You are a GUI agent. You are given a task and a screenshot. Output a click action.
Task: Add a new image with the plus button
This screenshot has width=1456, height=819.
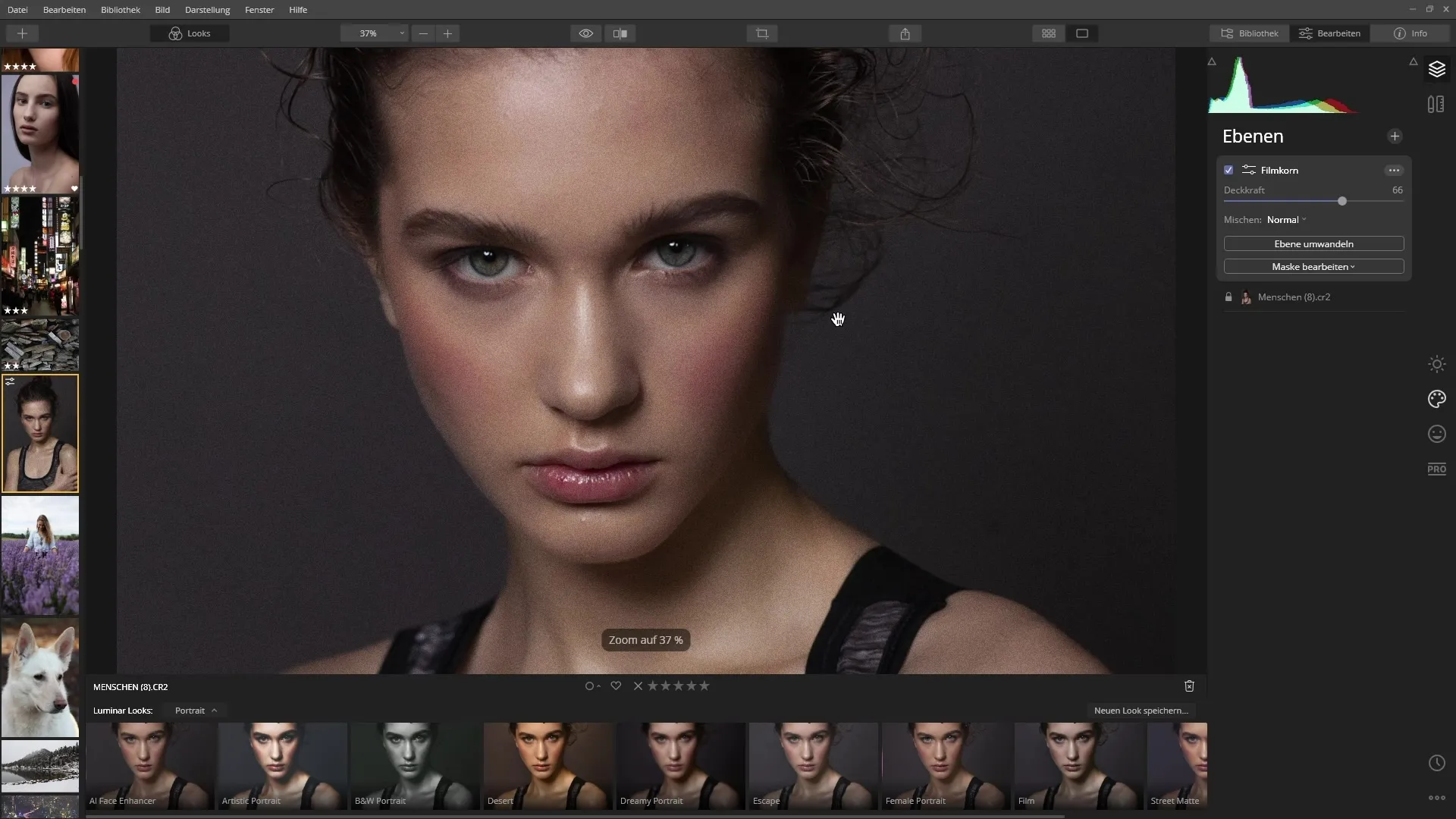[x=22, y=33]
